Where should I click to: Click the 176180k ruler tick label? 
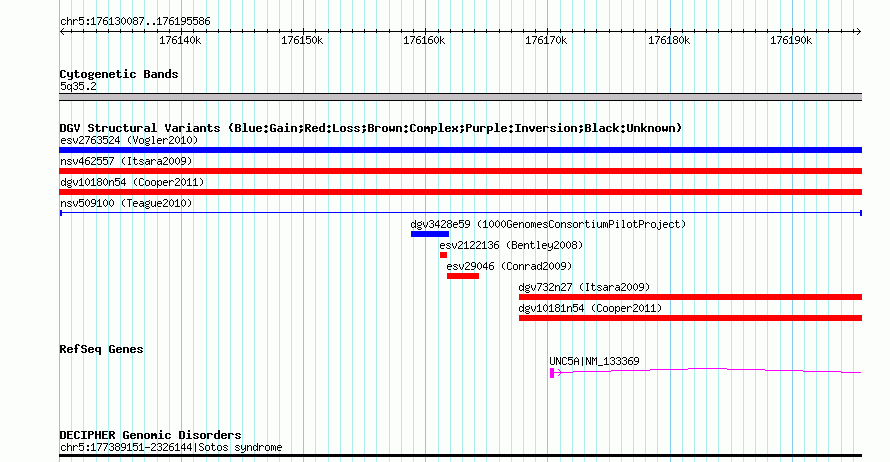pyautogui.click(x=669, y=40)
